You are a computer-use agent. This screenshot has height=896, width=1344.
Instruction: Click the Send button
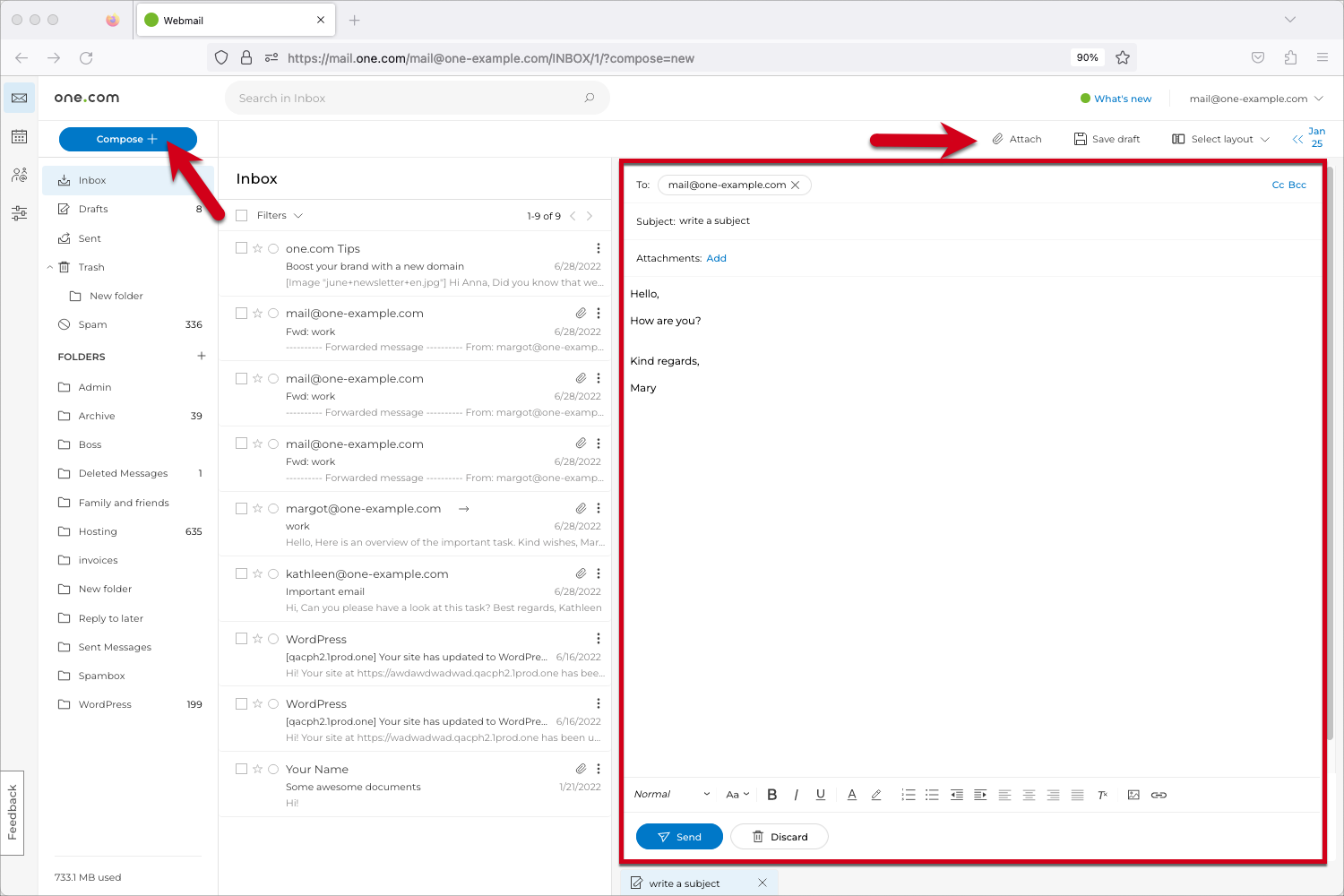[679, 836]
